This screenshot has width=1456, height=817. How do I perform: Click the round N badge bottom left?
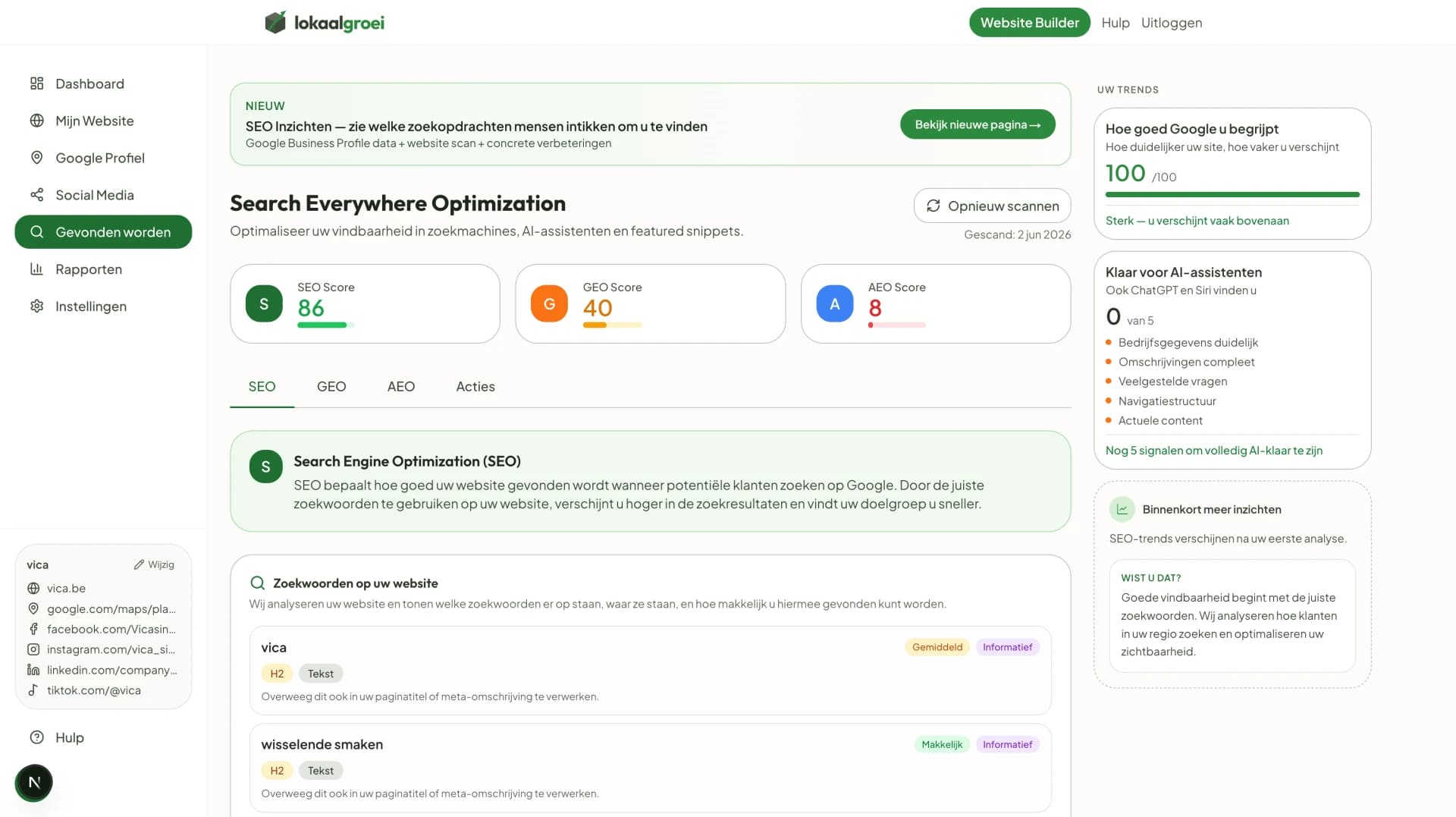coord(34,782)
